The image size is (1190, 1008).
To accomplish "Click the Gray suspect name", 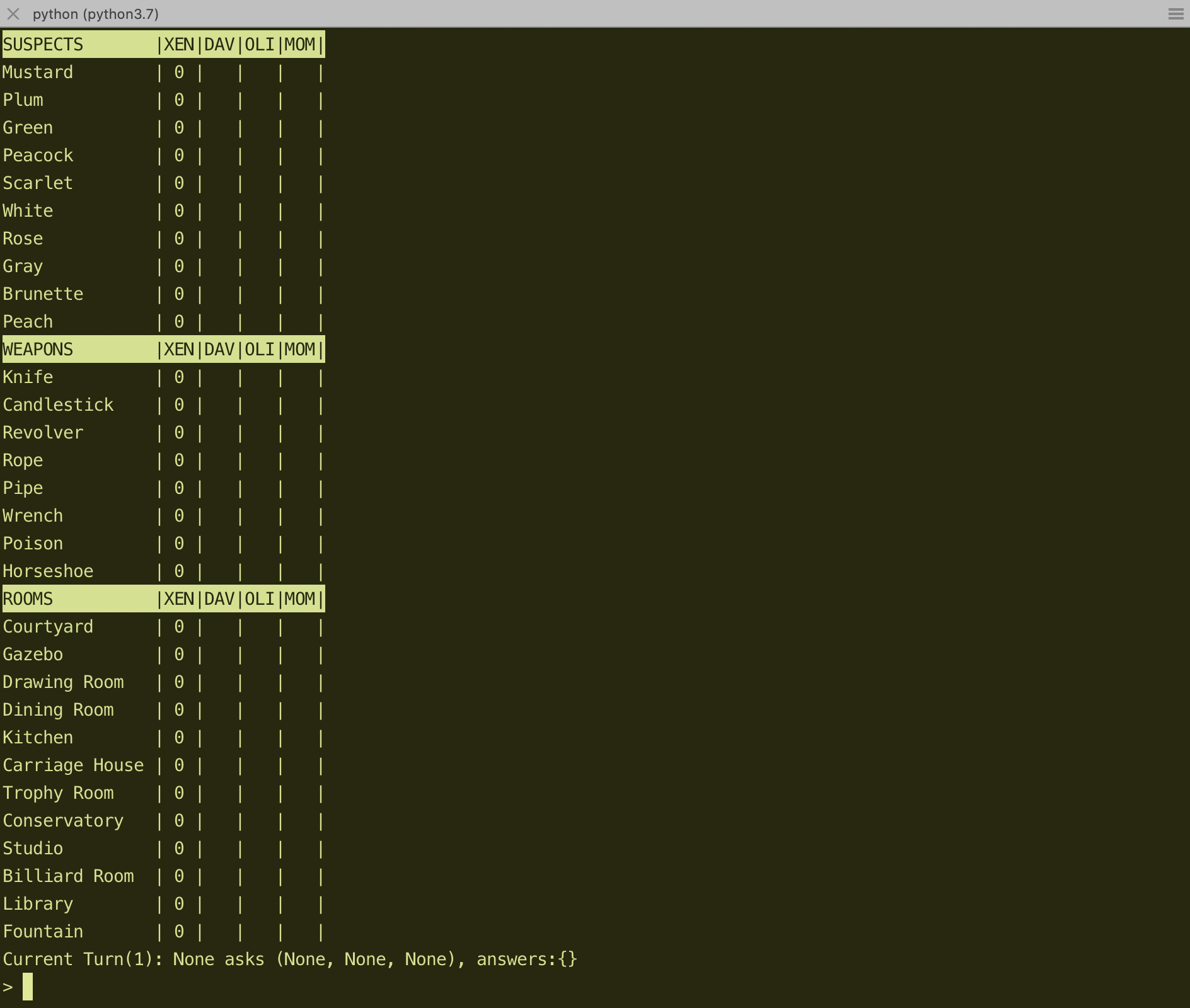I will (x=23, y=266).
